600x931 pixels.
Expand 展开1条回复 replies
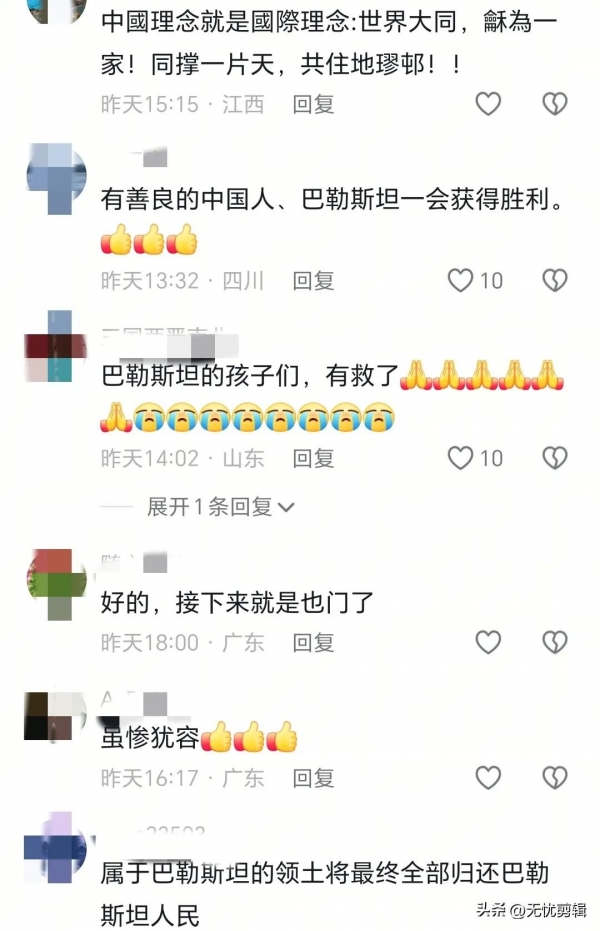(x=220, y=507)
